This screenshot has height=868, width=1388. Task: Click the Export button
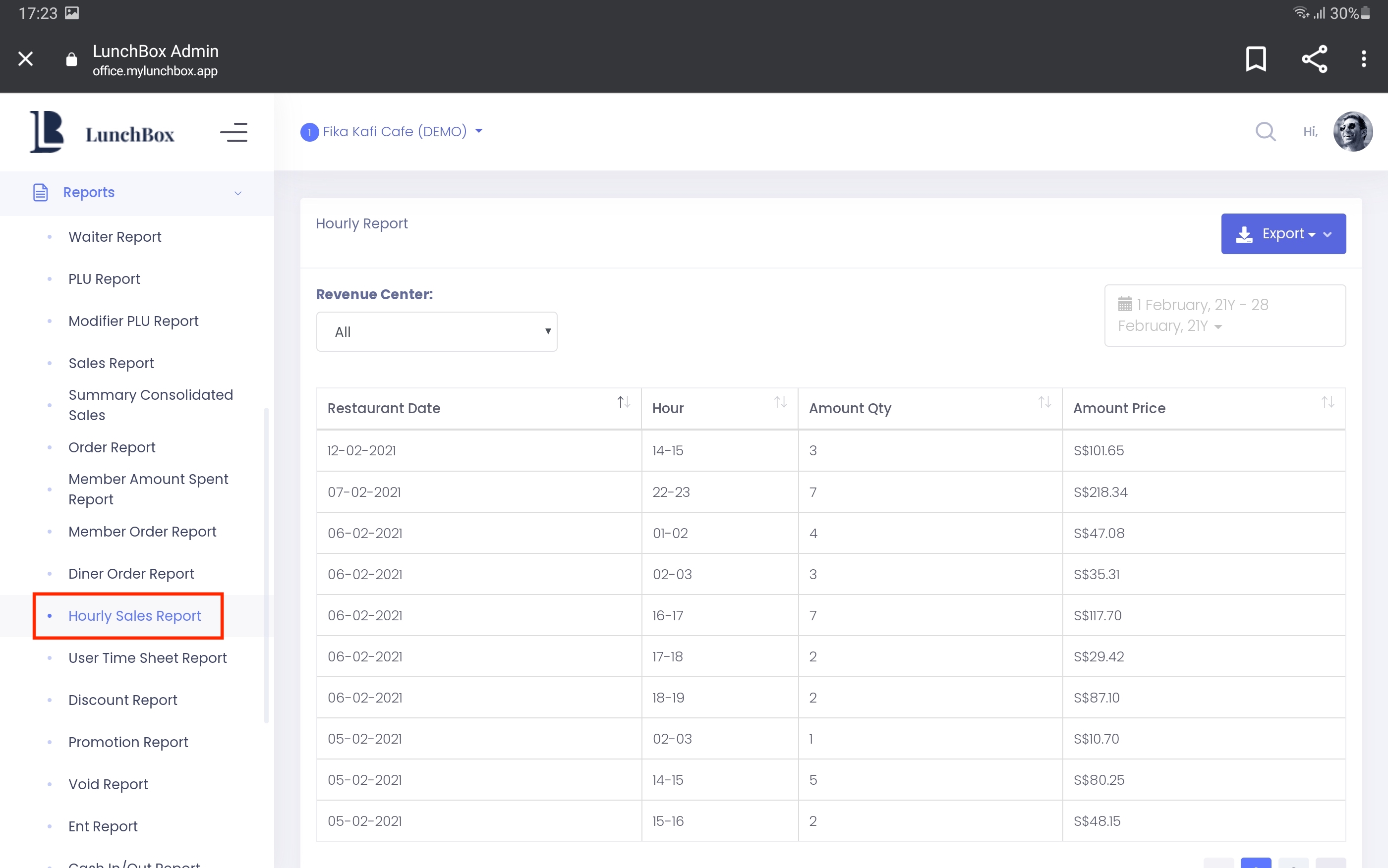pos(1283,234)
